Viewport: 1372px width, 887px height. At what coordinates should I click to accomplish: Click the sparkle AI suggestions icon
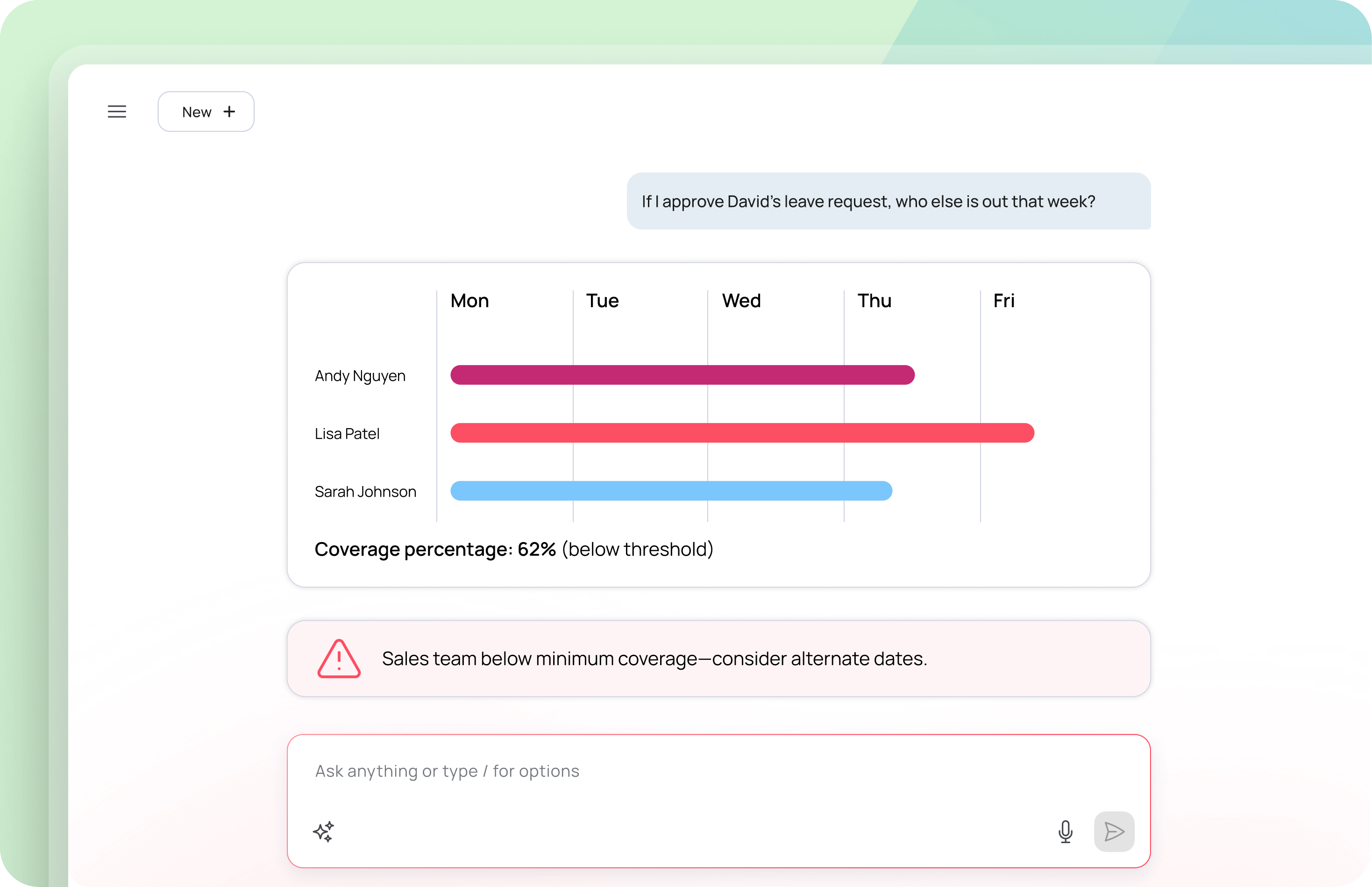324,831
